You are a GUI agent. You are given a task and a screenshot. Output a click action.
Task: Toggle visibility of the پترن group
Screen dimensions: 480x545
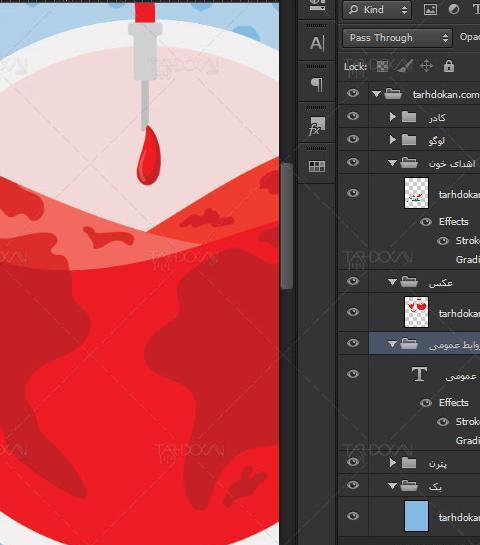pos(353,462)
